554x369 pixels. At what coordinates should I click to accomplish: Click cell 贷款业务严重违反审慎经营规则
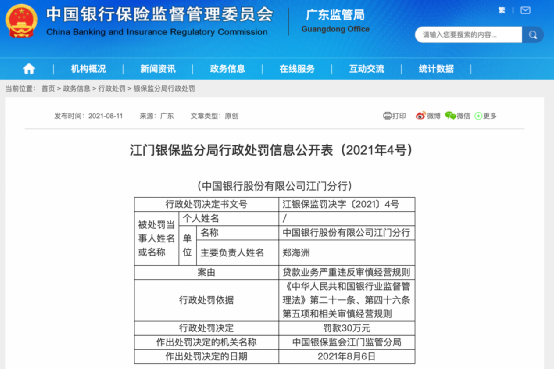point(347,273)
